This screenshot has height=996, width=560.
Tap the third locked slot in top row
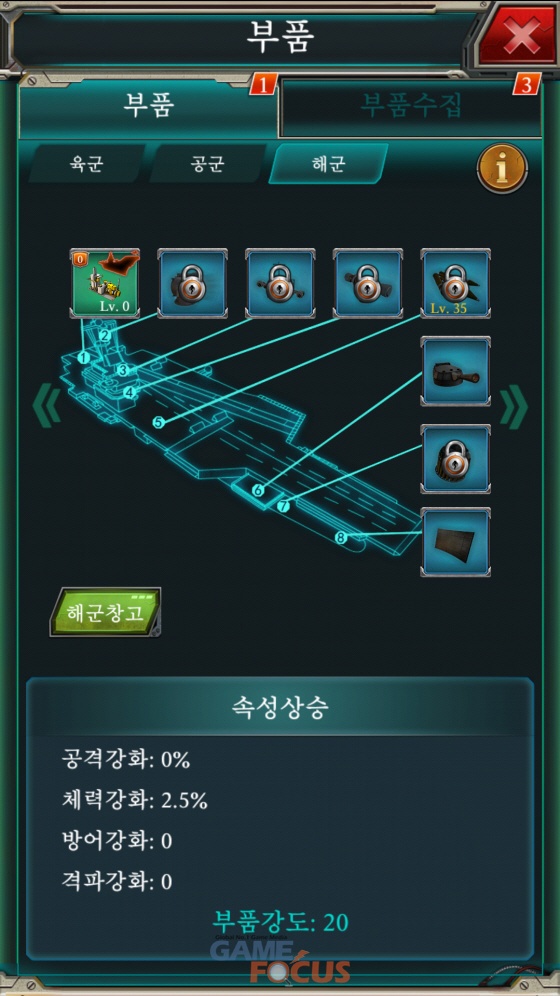click(x=280, y=283)
